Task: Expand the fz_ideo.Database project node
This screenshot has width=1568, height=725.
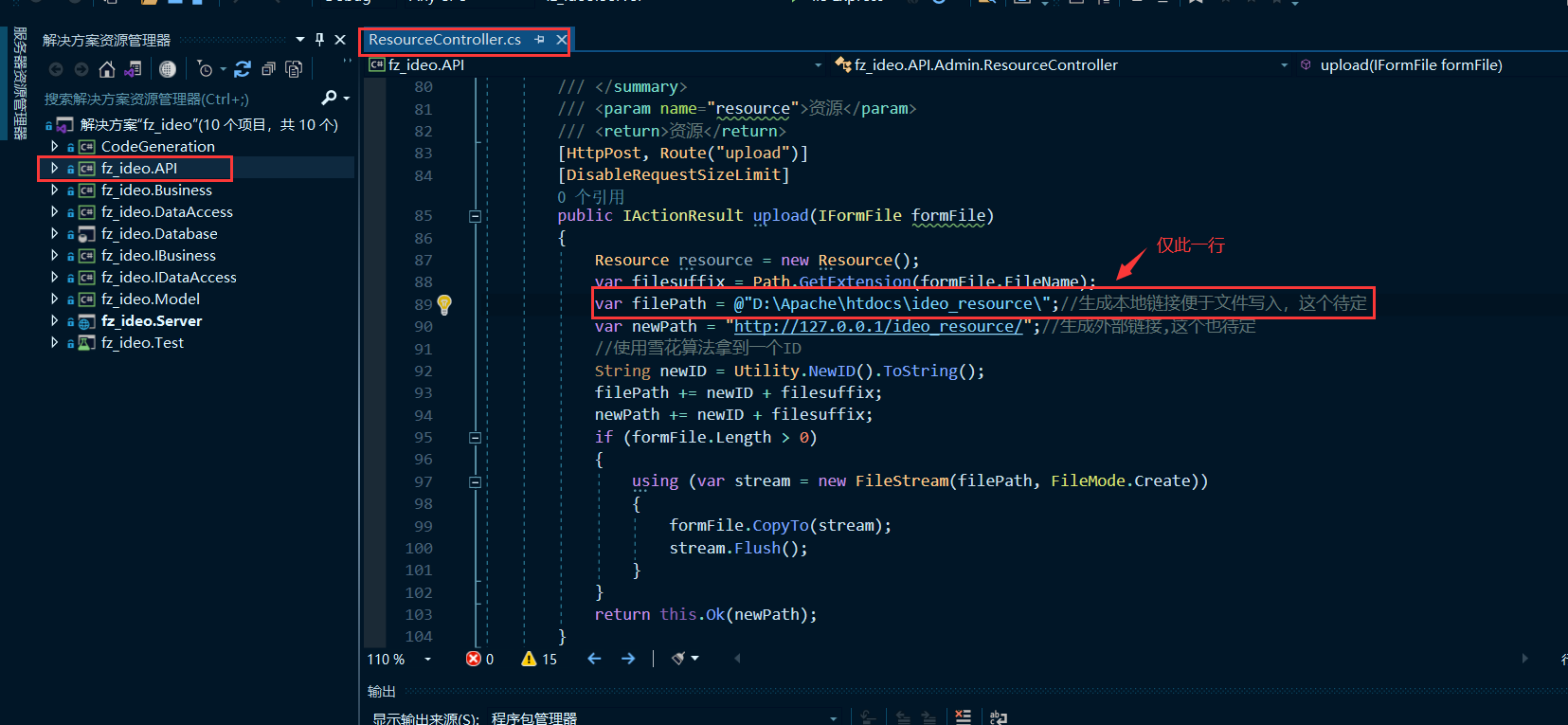Action: (54, 233)
